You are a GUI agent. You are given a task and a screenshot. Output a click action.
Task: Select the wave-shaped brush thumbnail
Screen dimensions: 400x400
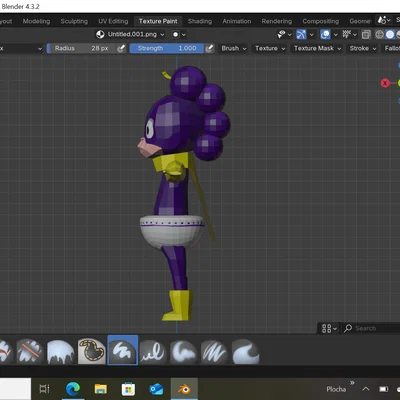tap(245, 351)
